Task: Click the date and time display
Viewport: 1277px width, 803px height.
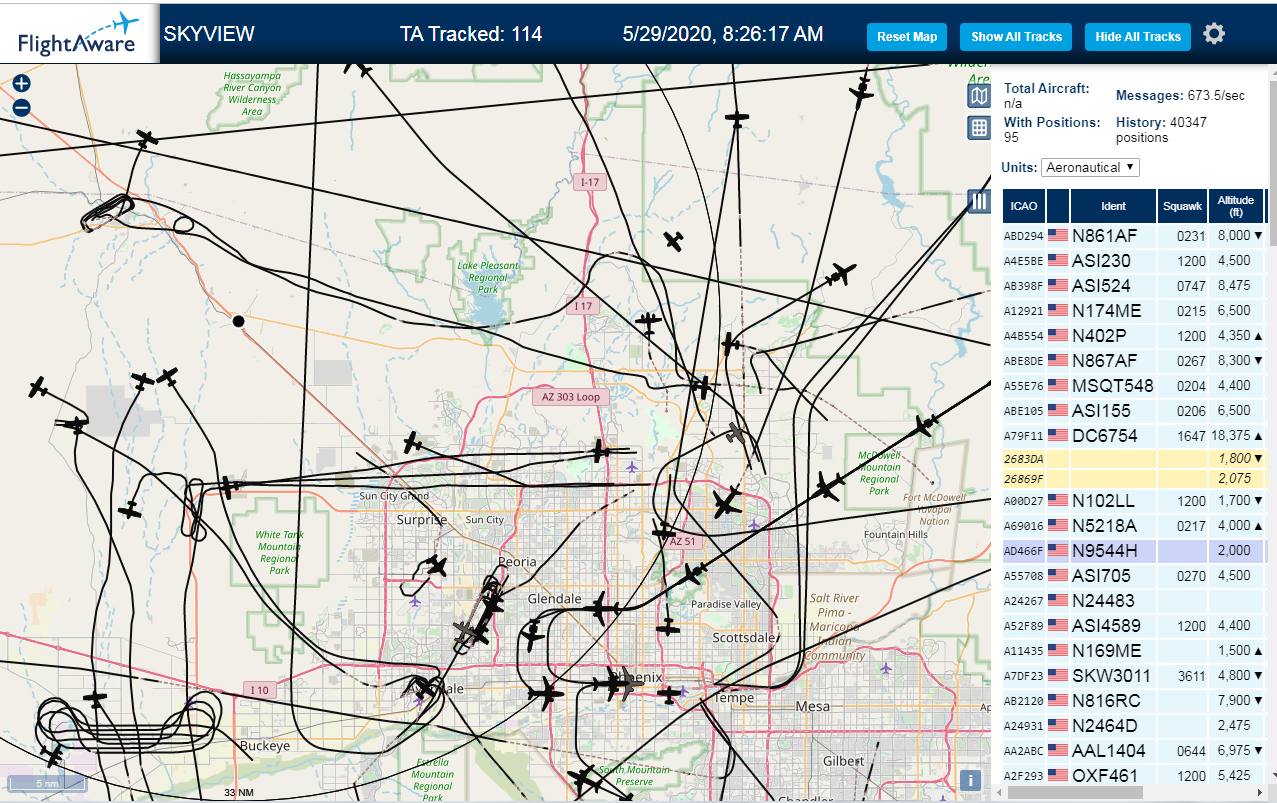Action: (723, 34)
